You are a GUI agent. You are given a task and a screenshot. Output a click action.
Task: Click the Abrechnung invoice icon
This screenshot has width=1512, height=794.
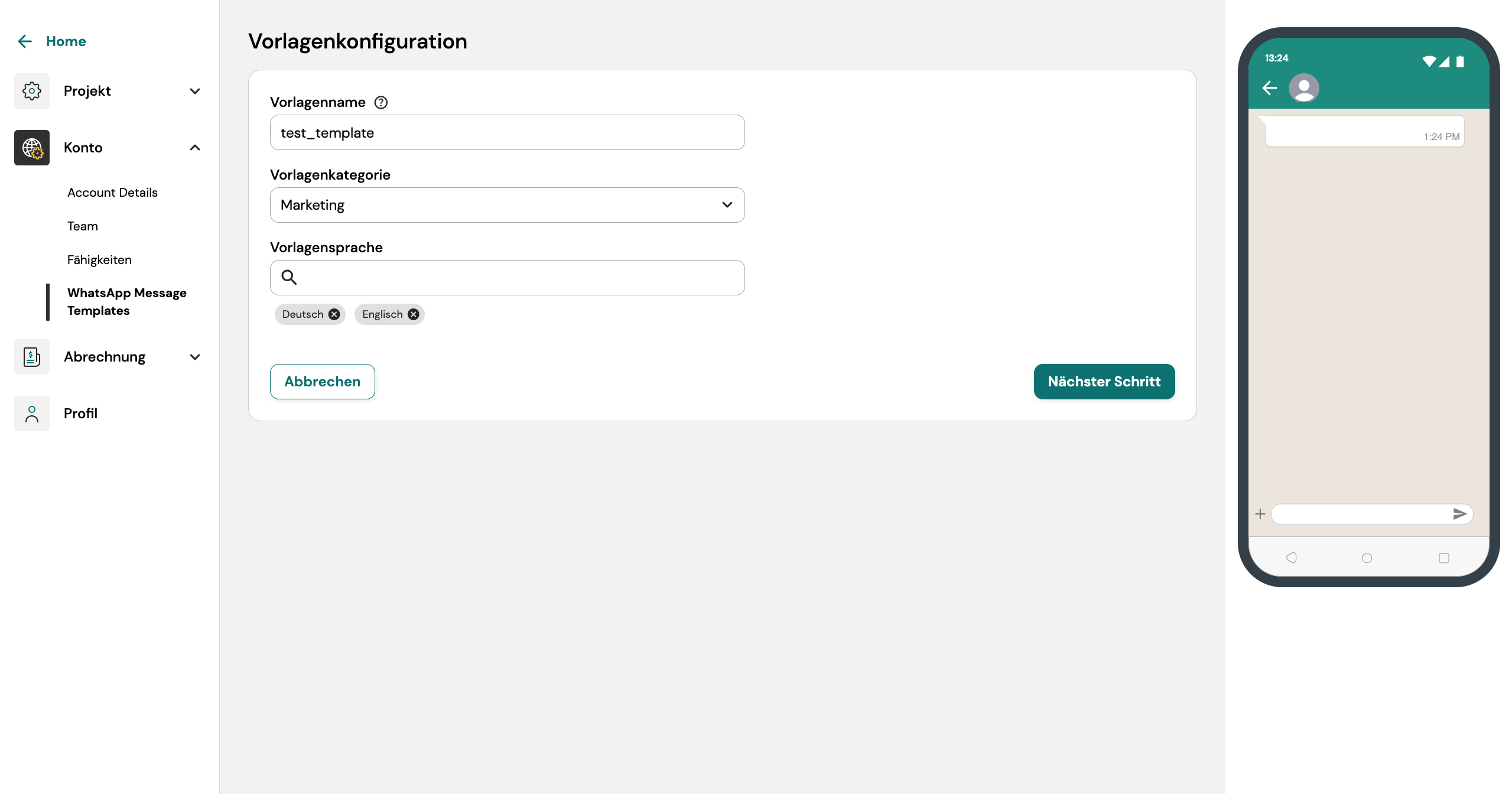pos(31,356)
